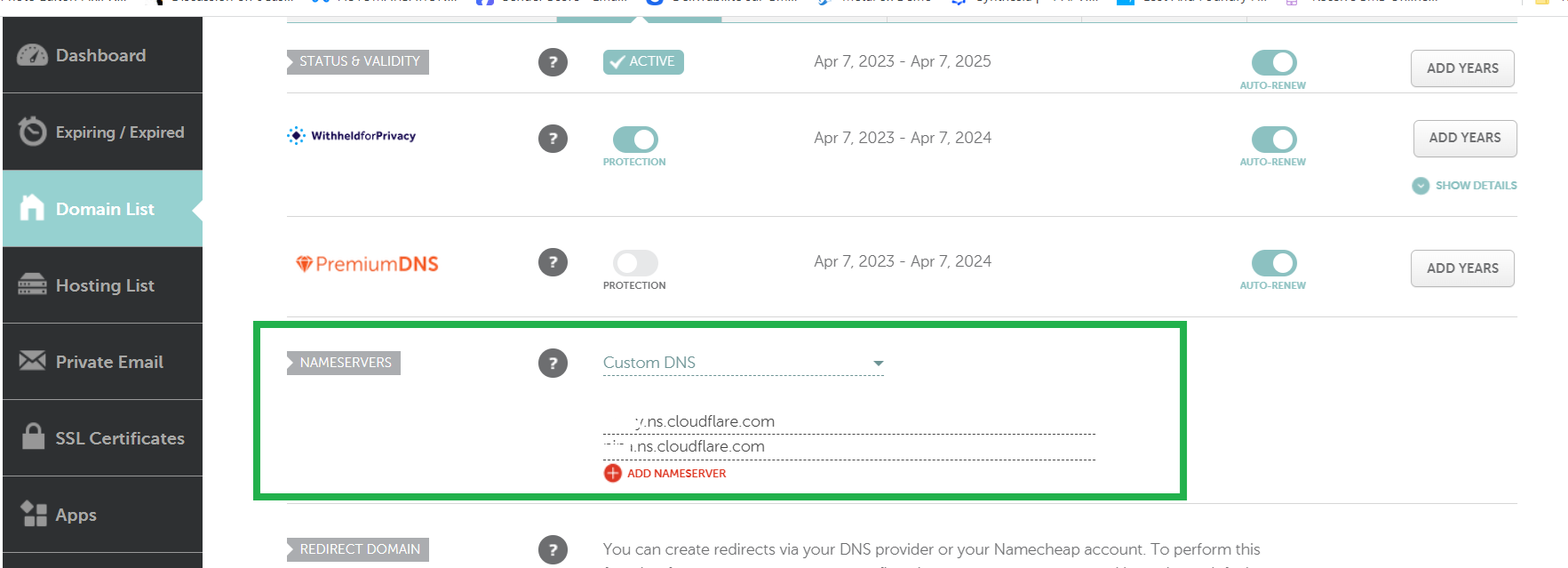Click Add Years for WithheldforPrivacy

coord(1465,139)
